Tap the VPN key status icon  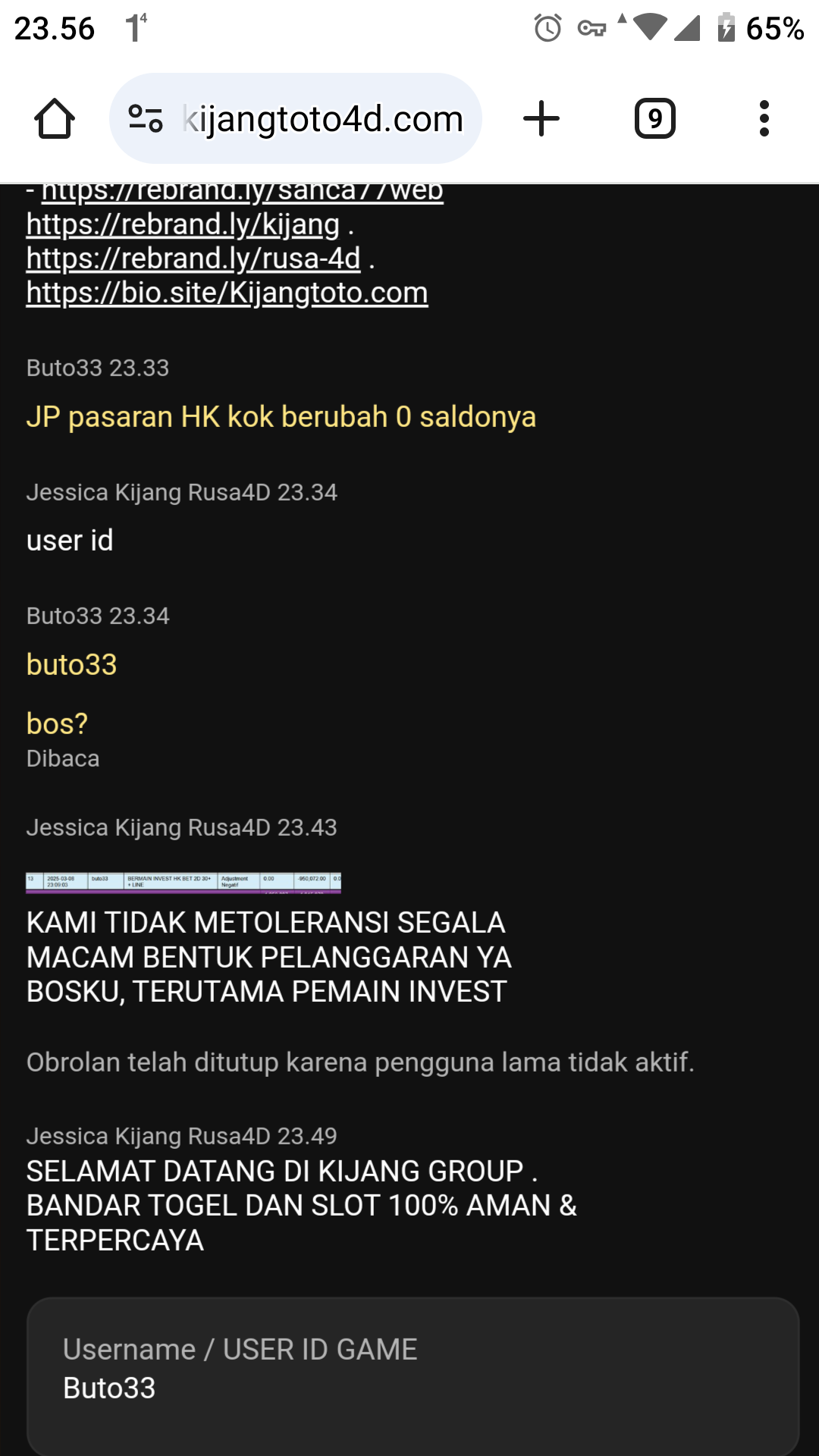click(x=591, y=29)
